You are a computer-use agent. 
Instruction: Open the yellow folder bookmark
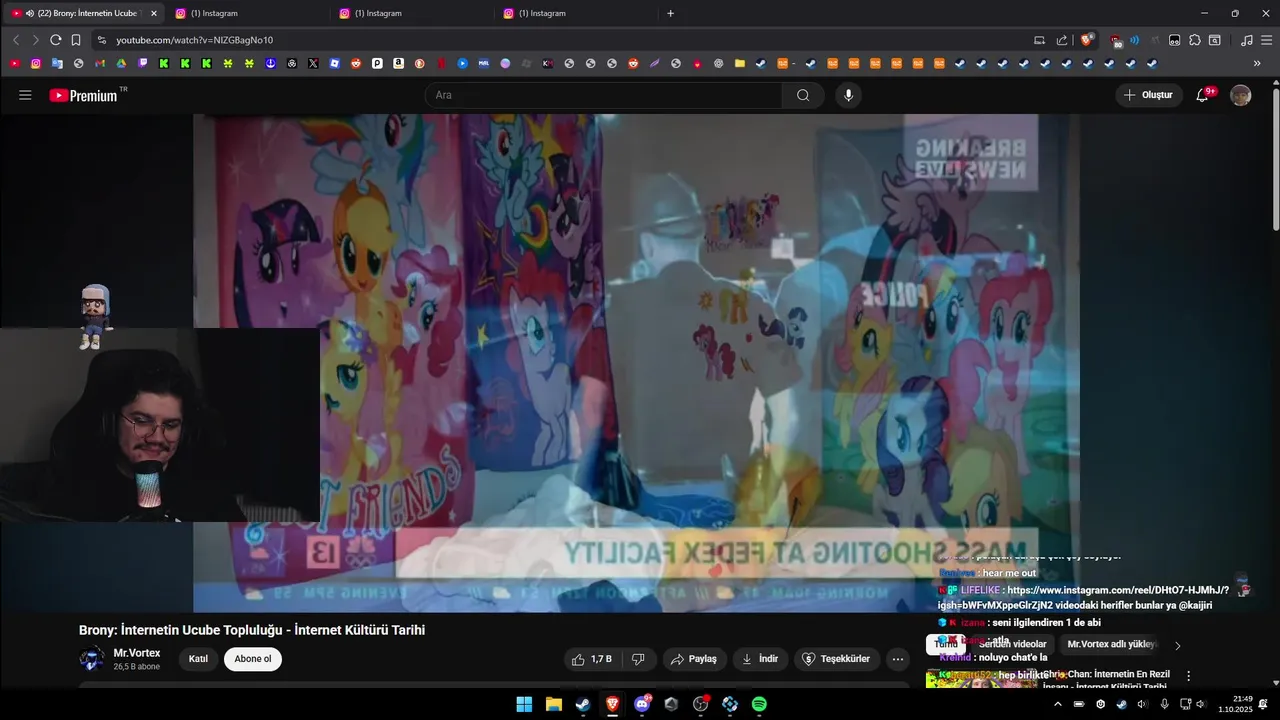[x=740, y=63]
